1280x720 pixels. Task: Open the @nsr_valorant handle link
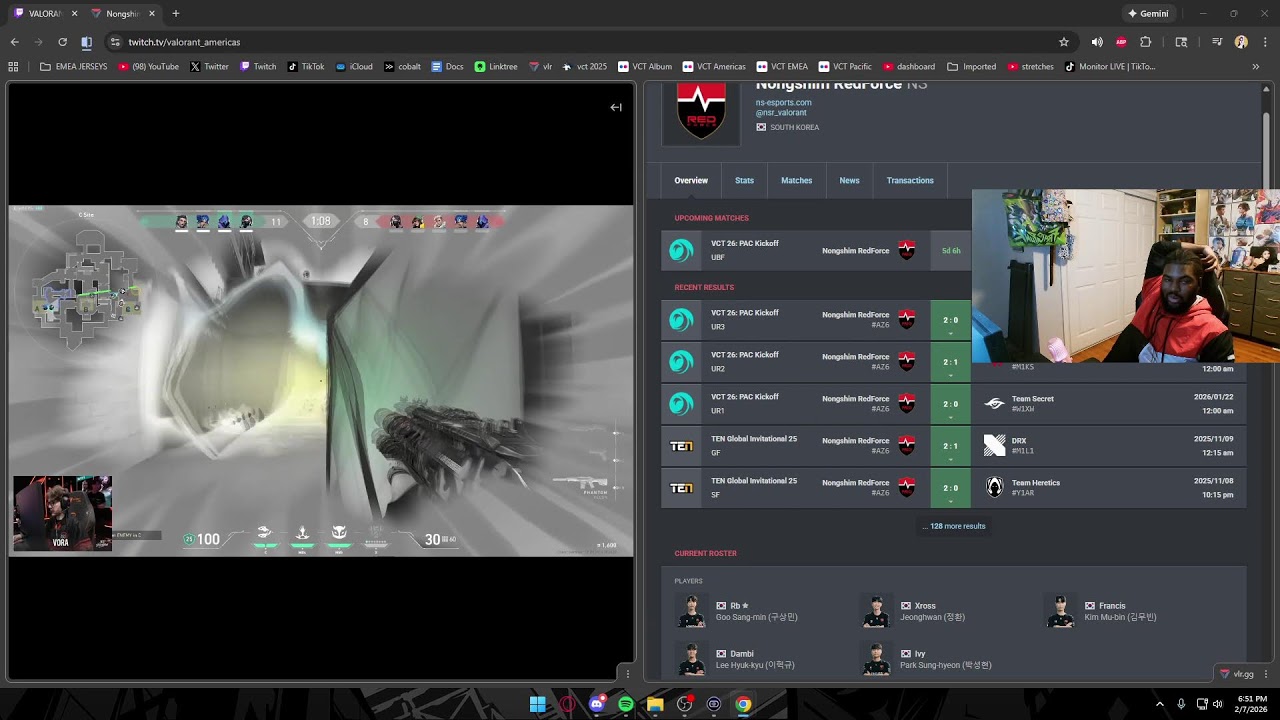pyautogui.click(x=781, y=113)
